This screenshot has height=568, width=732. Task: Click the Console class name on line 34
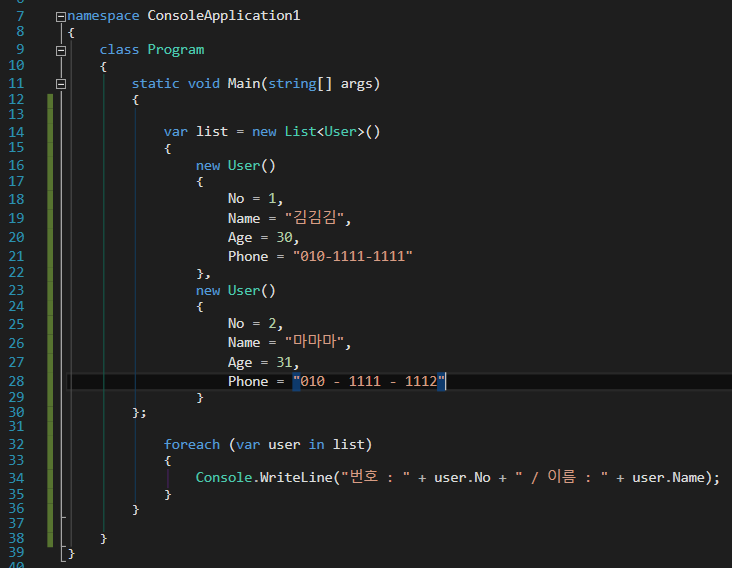(x=224, y=477)
